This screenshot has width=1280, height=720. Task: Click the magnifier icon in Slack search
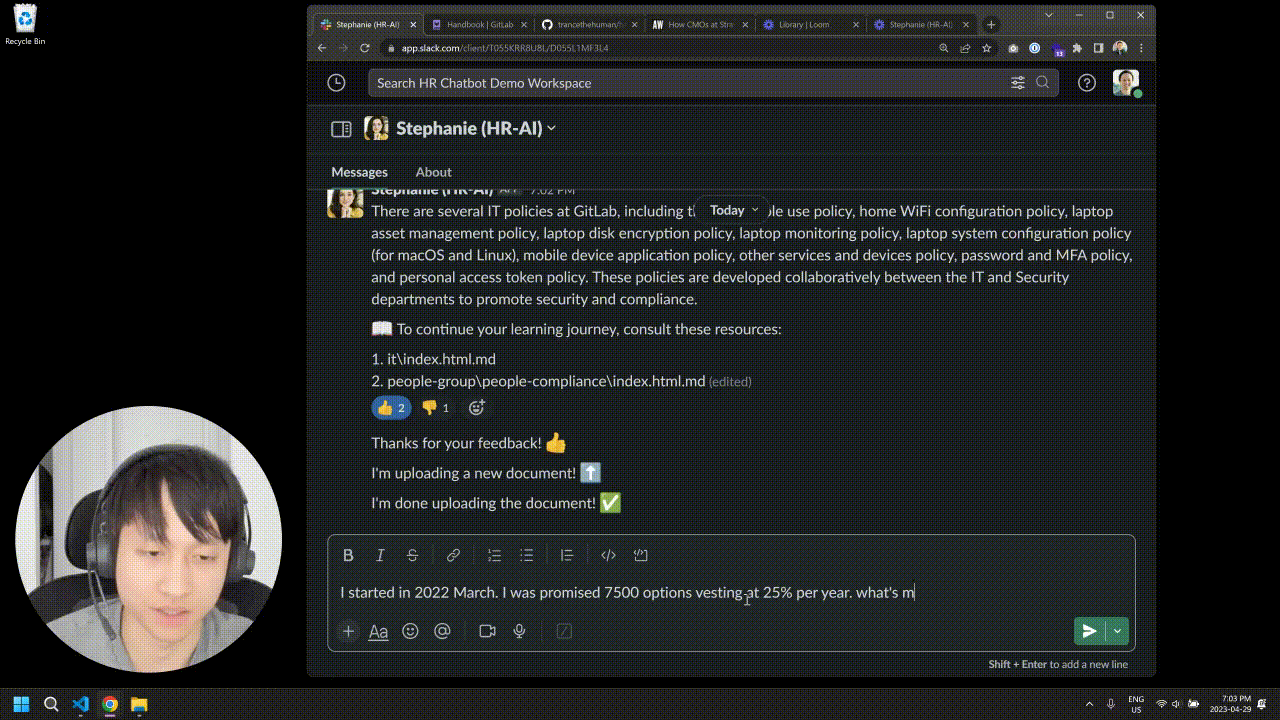coord(1042,83)
